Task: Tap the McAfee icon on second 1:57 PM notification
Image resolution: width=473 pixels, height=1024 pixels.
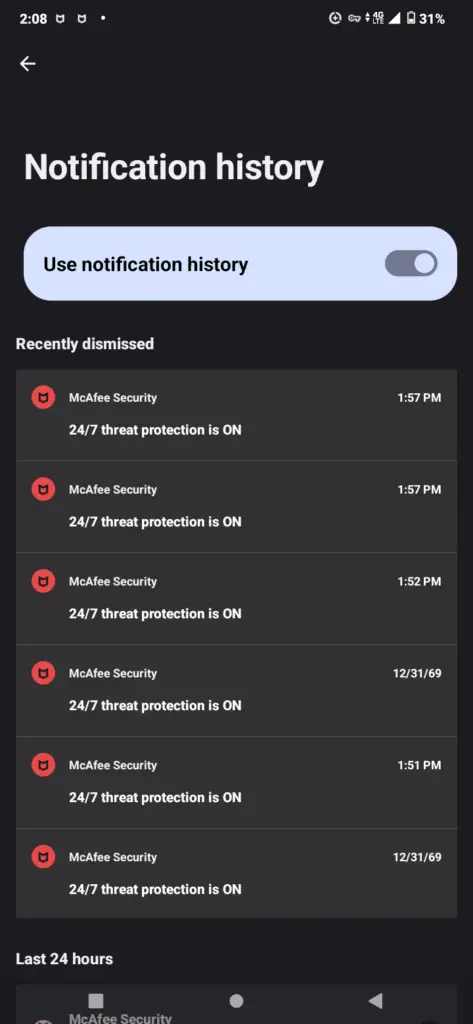Action: pyautogui.click(x=43, y=489)
